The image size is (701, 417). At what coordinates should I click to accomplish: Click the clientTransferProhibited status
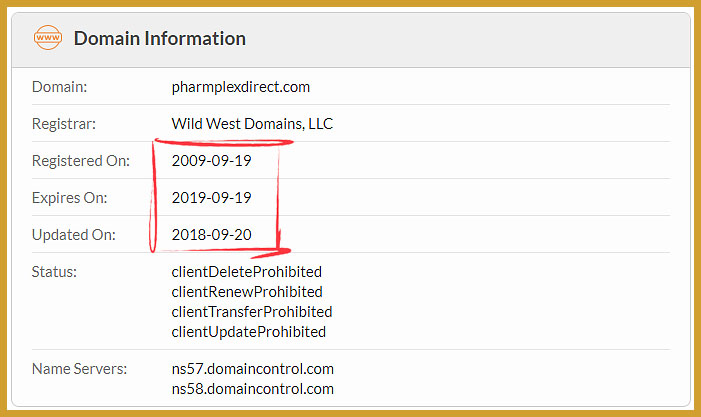252,312
